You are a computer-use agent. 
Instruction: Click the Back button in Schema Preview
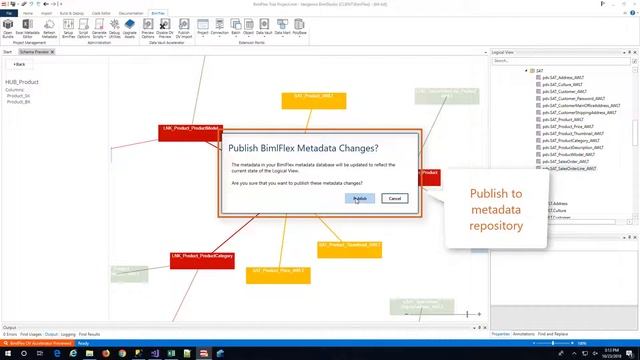tap(19, 64)
